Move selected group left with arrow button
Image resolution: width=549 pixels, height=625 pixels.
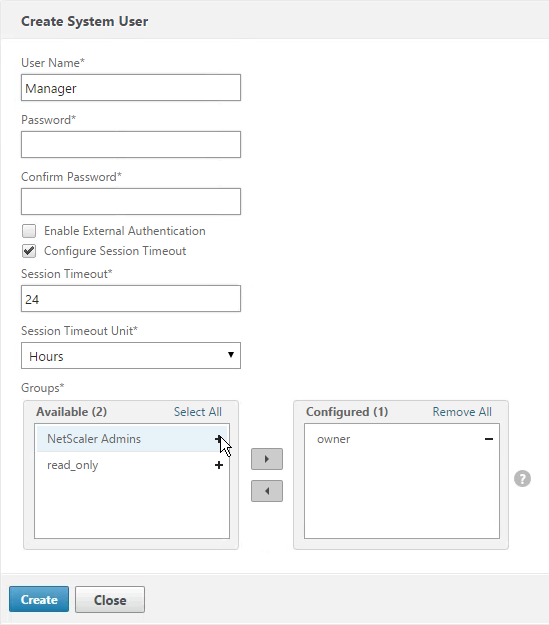[267, 491]
